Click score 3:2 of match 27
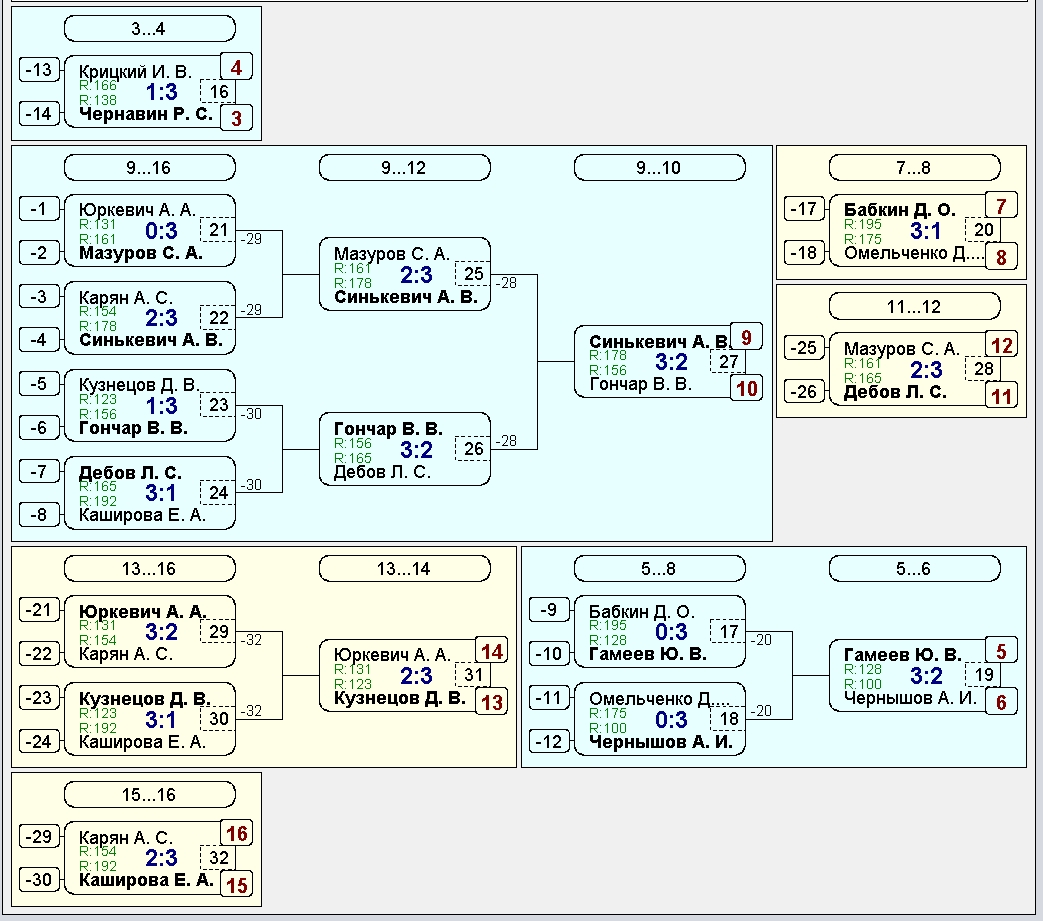 click(x=671, y=362)
